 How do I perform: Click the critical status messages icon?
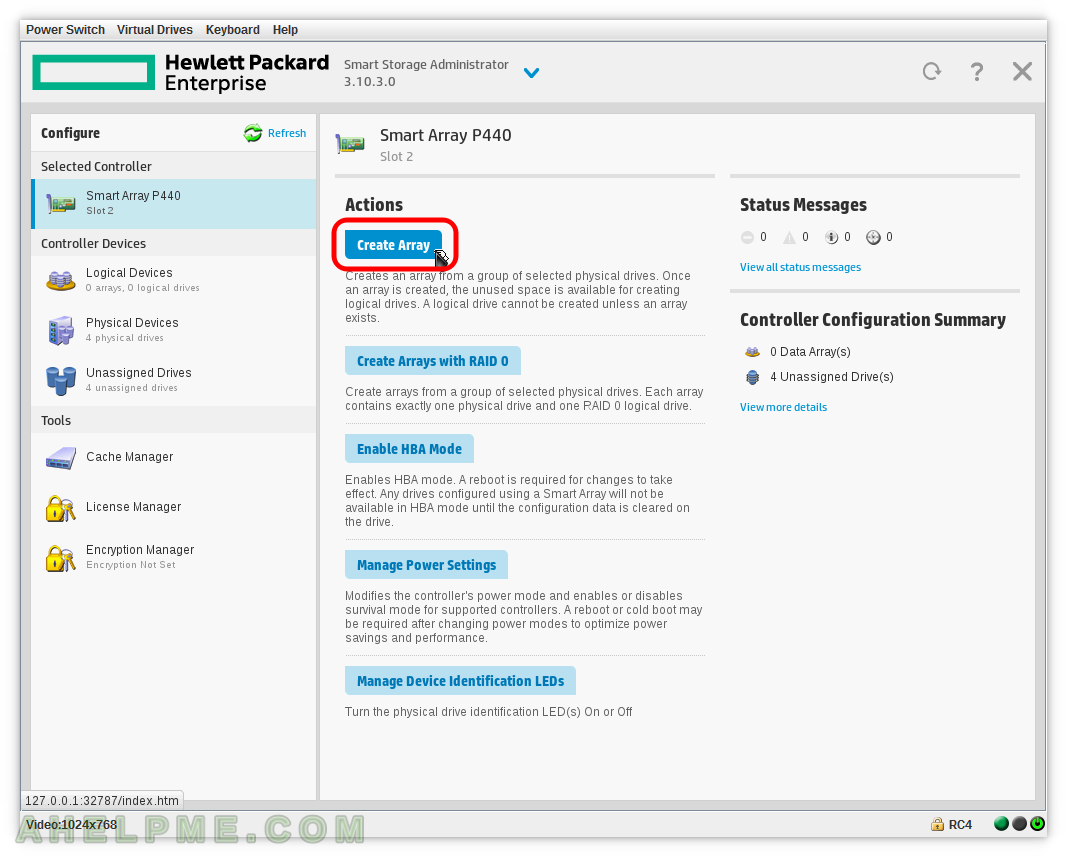point(747,237)
